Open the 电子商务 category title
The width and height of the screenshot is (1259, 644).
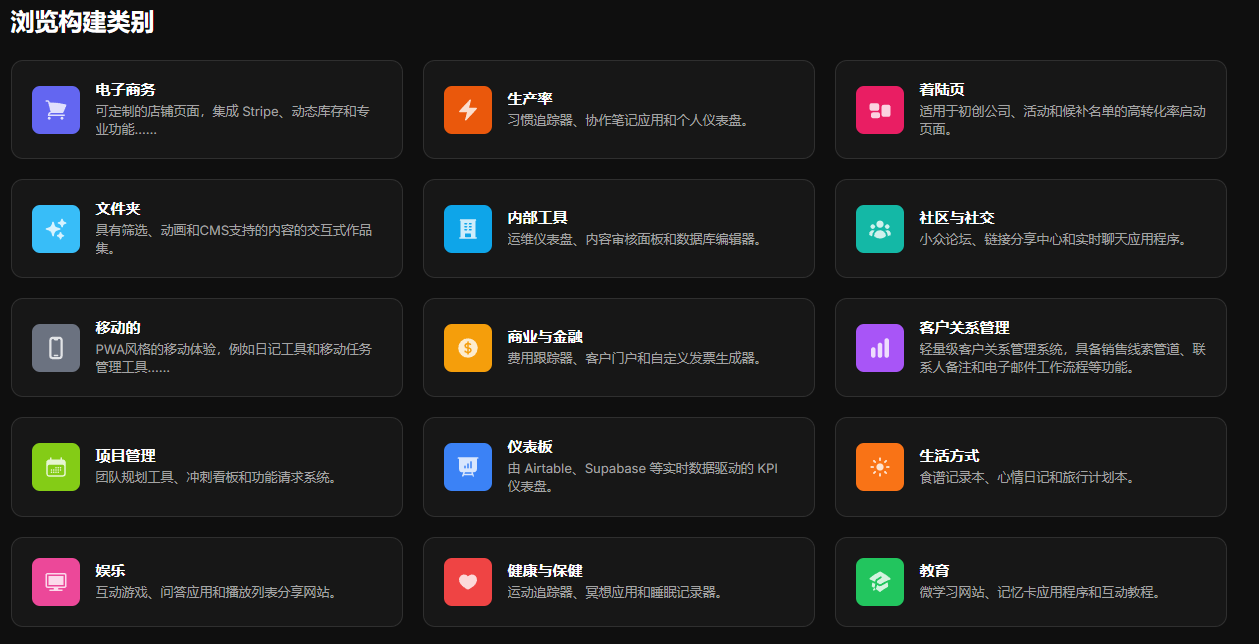click(125, 90)
